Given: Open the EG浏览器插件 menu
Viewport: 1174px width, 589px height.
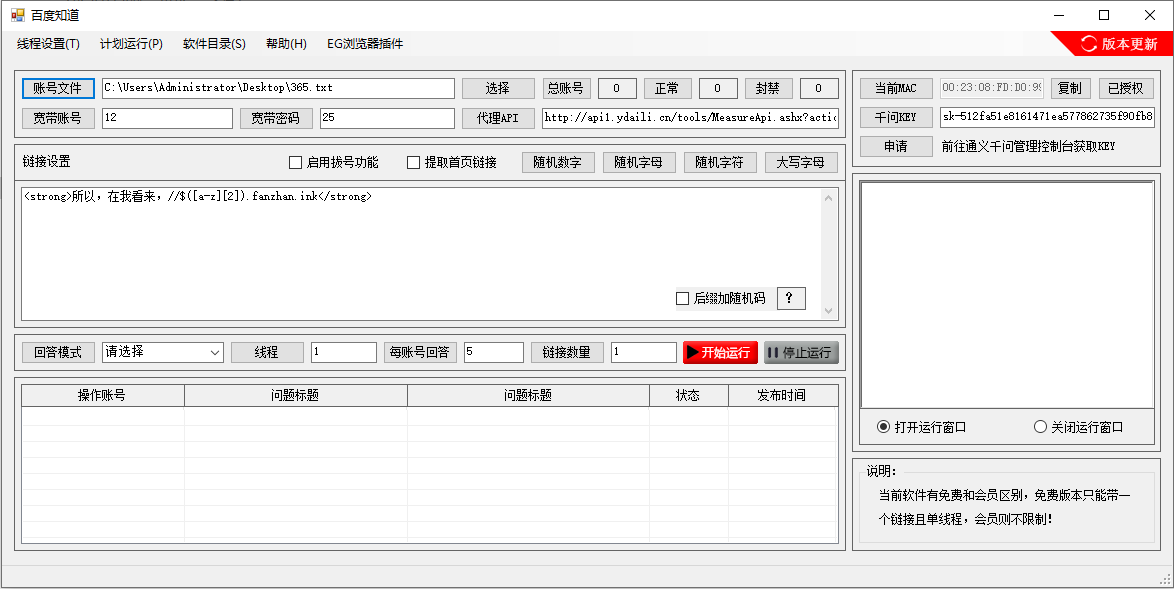Looking at the screenshot, I should tap(365, 44).
